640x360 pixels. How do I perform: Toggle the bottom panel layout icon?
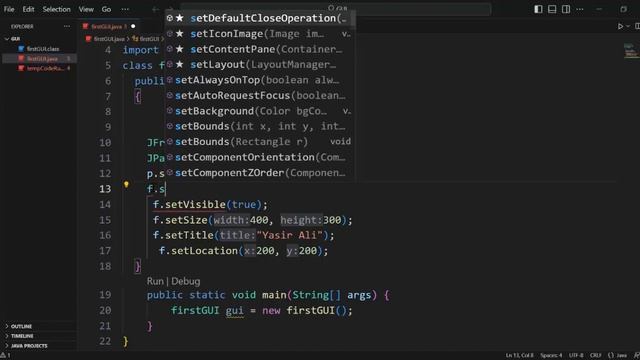tap(552, 9)
